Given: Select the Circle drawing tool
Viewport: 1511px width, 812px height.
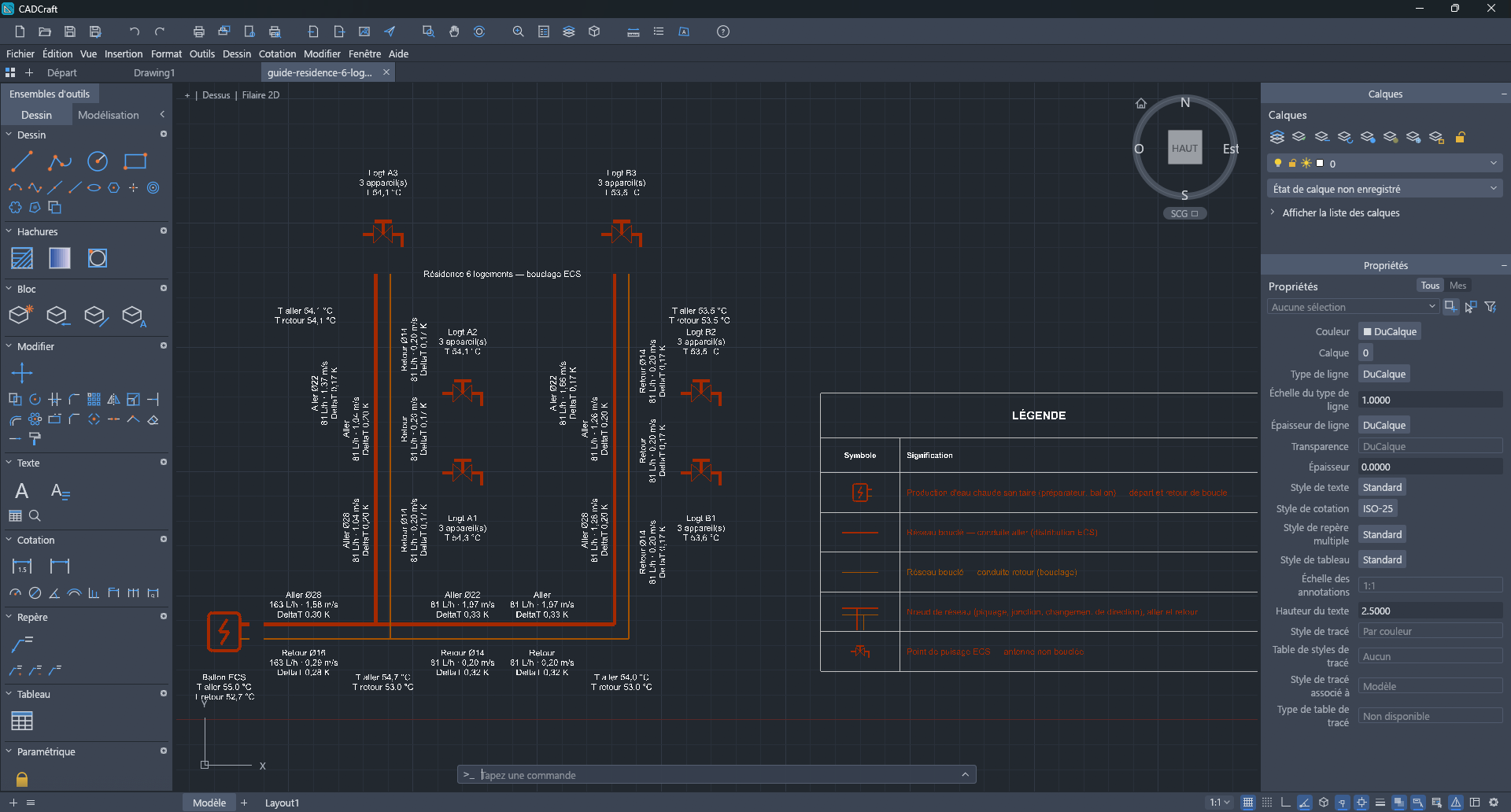Looking at the screenshot, I should (98, 162).
